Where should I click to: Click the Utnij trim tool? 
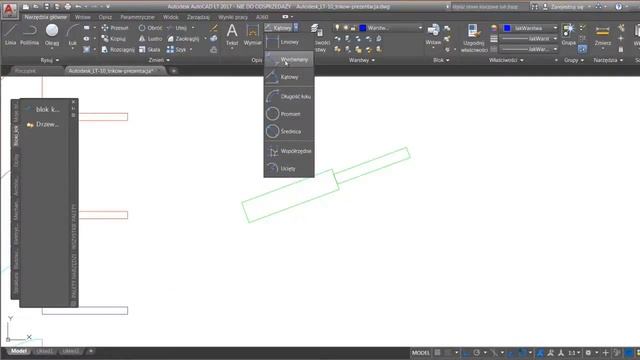coord(178,28)
